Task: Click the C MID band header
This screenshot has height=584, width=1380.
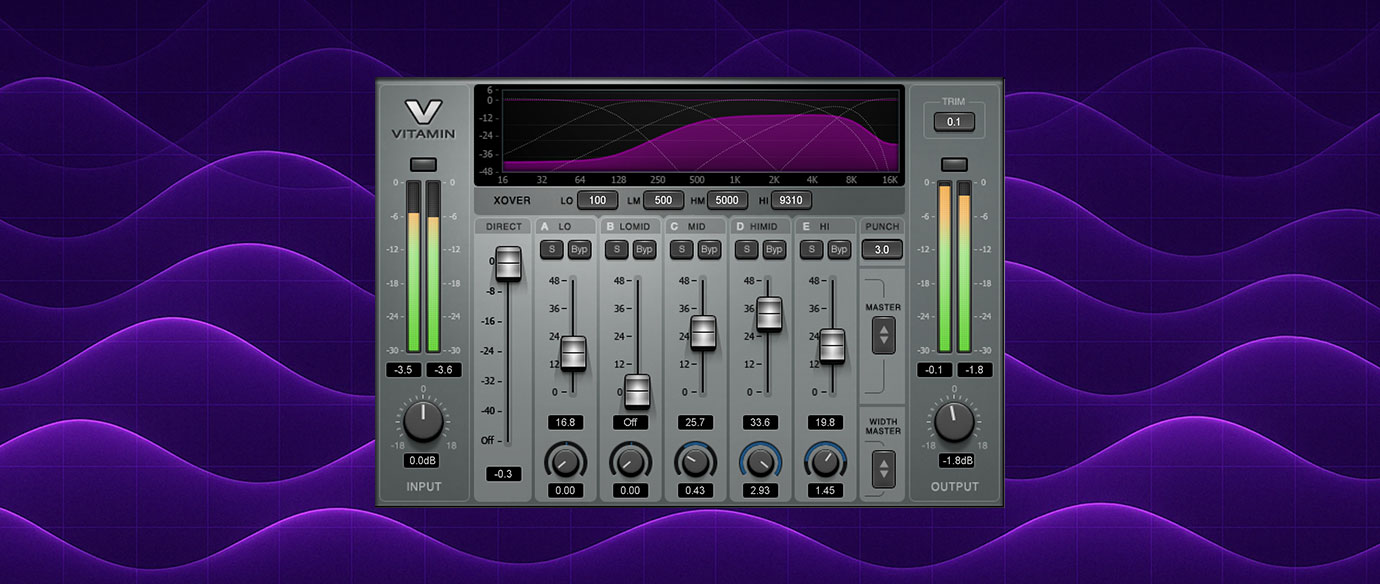Action: click(x=695, y=227)
